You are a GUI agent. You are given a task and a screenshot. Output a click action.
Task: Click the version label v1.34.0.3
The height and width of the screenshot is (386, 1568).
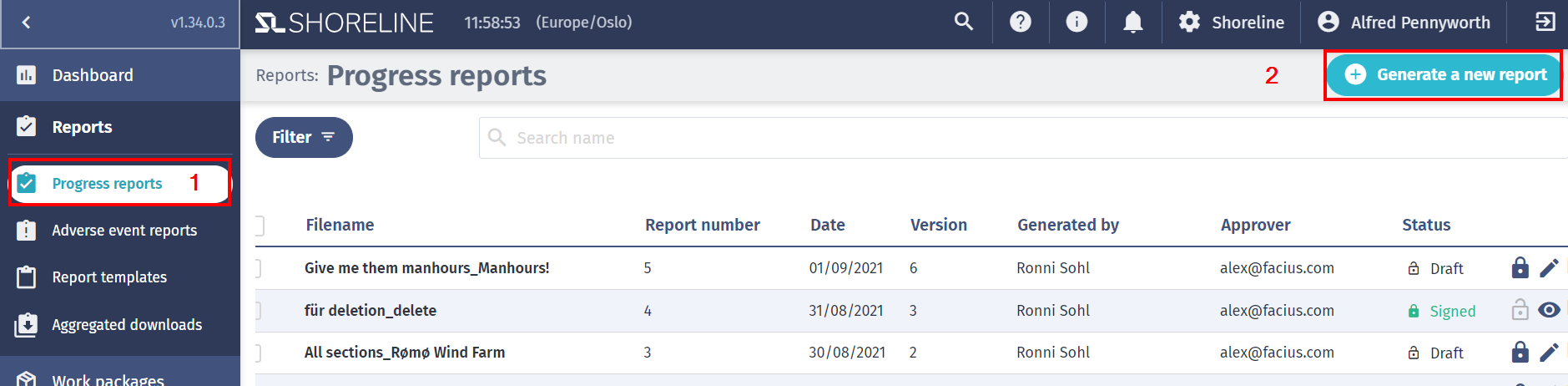tap(198, 23)
